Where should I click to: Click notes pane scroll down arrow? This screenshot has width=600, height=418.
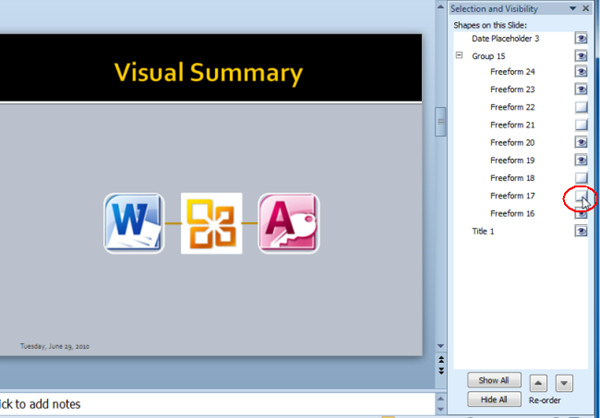click(x=440, y=410)
